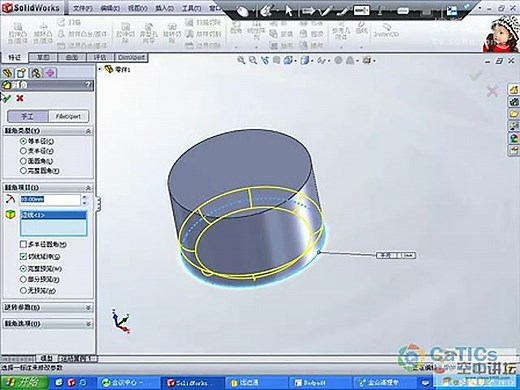Open fillet help question mark
Image resolution: width=520 pixels, height=390 pixels.
pos(88,85)
